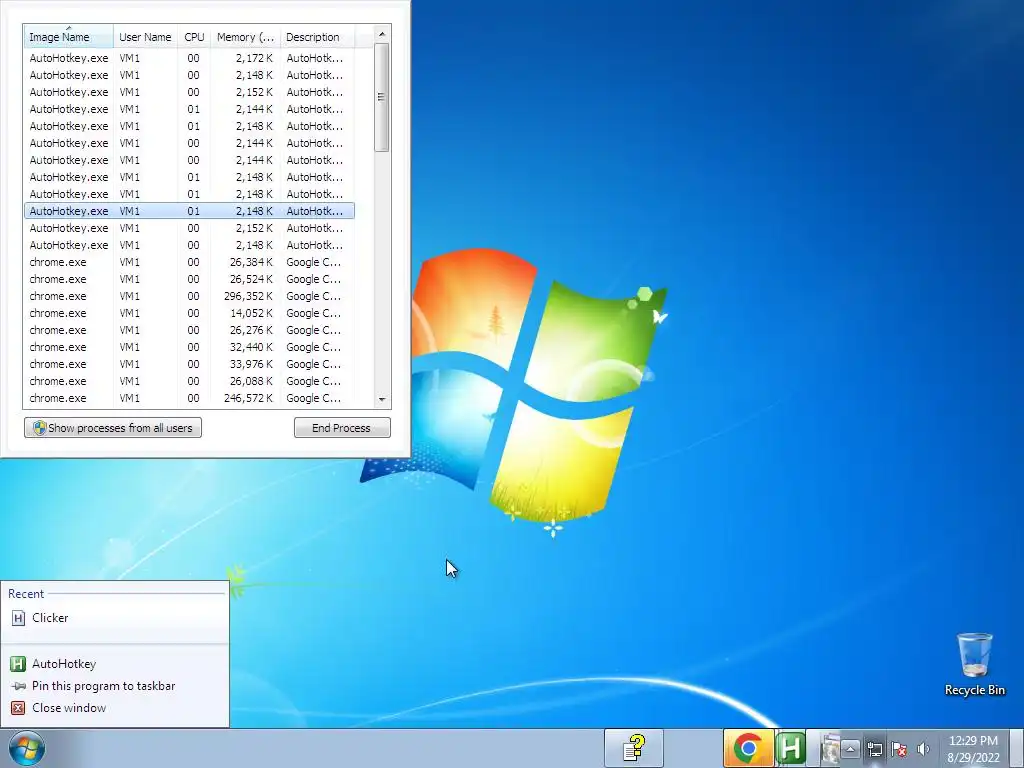1024x768 pixels.
Task: Click the Show Desktop strip by the clock
Action: [x=1017, y=748]
